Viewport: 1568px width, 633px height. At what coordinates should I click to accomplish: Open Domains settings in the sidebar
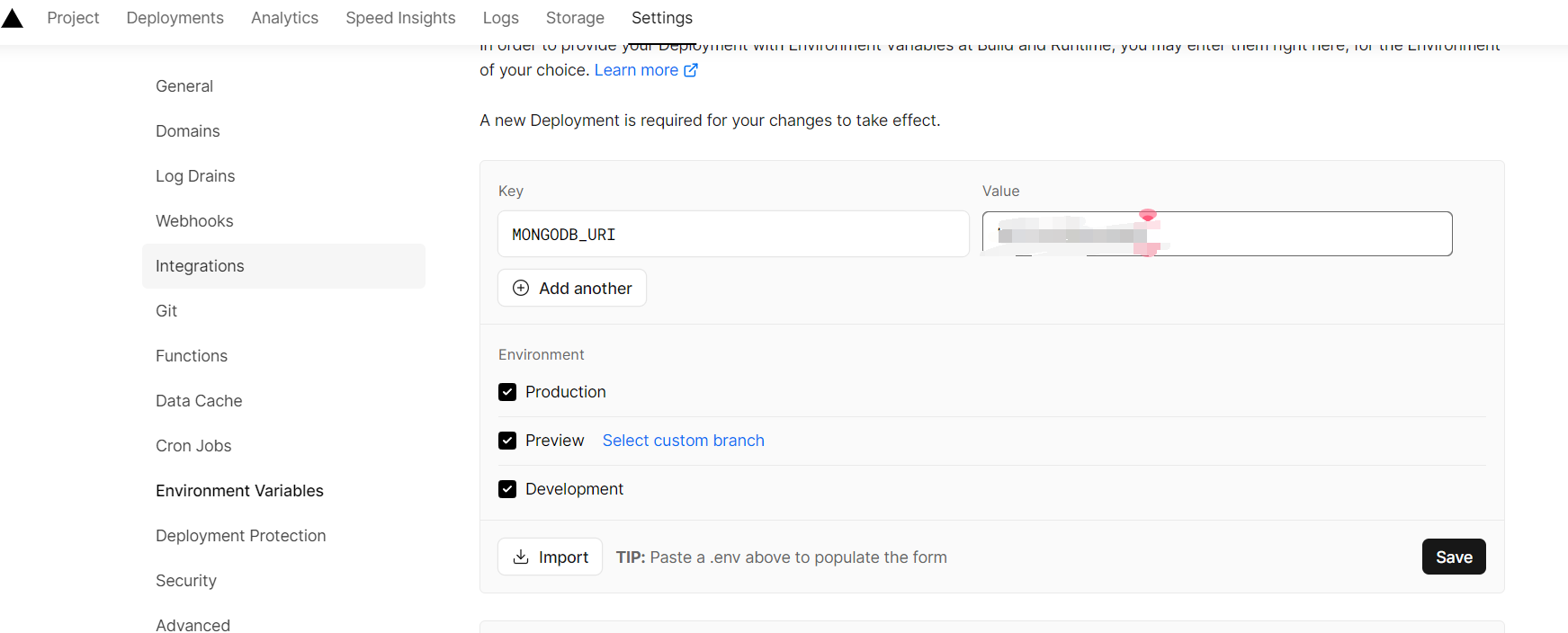tap(187, 131)
